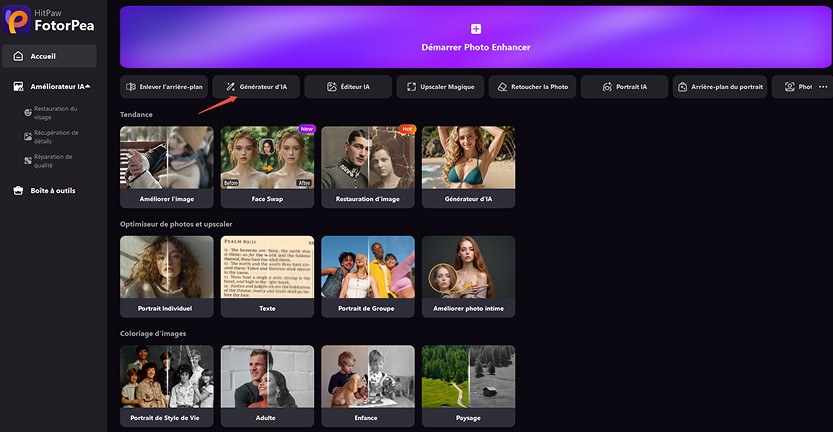Open the Accueil home page
Viewport: 833px width, 432px height.
[49, 56]
